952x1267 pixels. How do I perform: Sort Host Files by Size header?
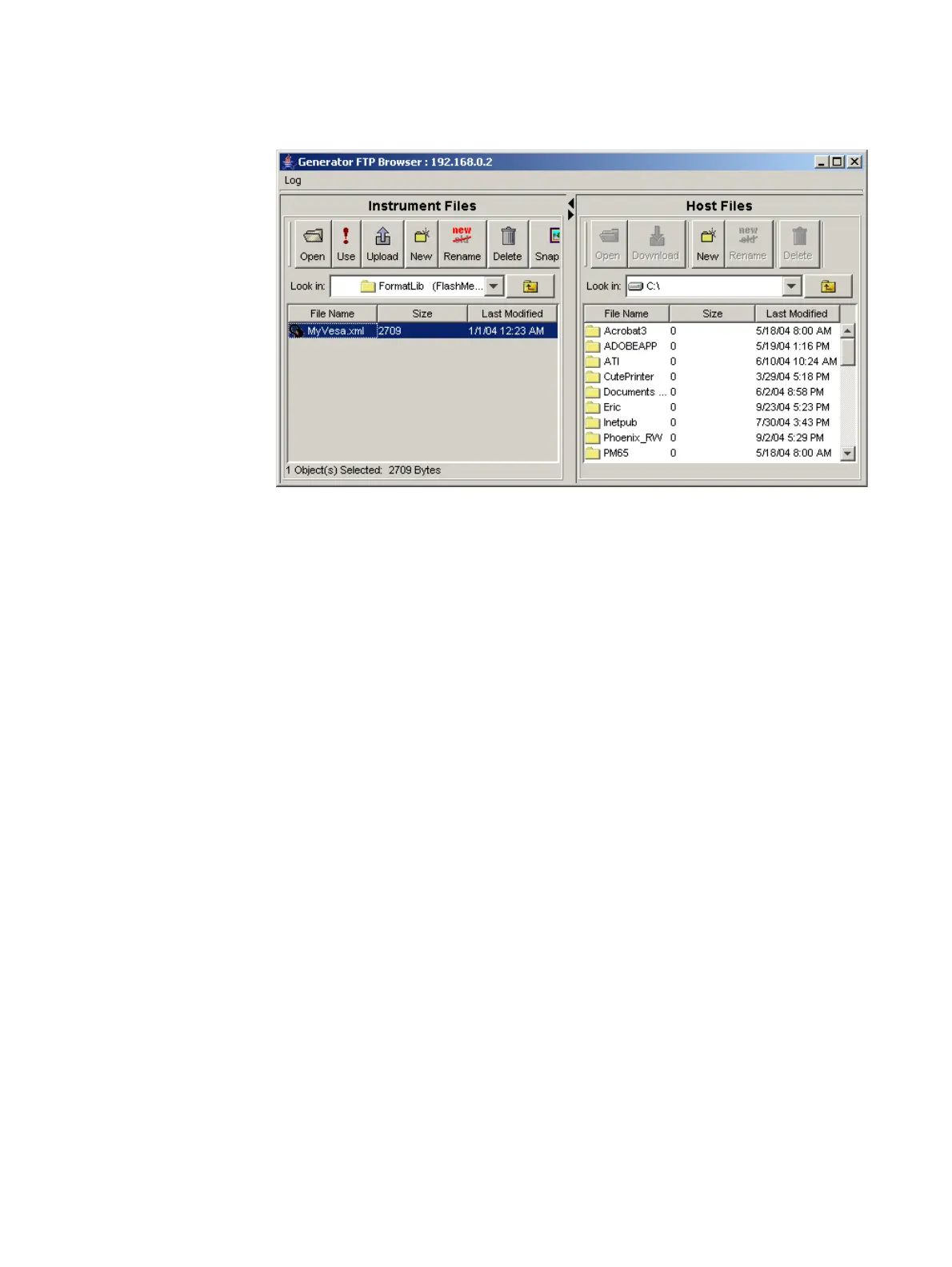tap(712, 314)
